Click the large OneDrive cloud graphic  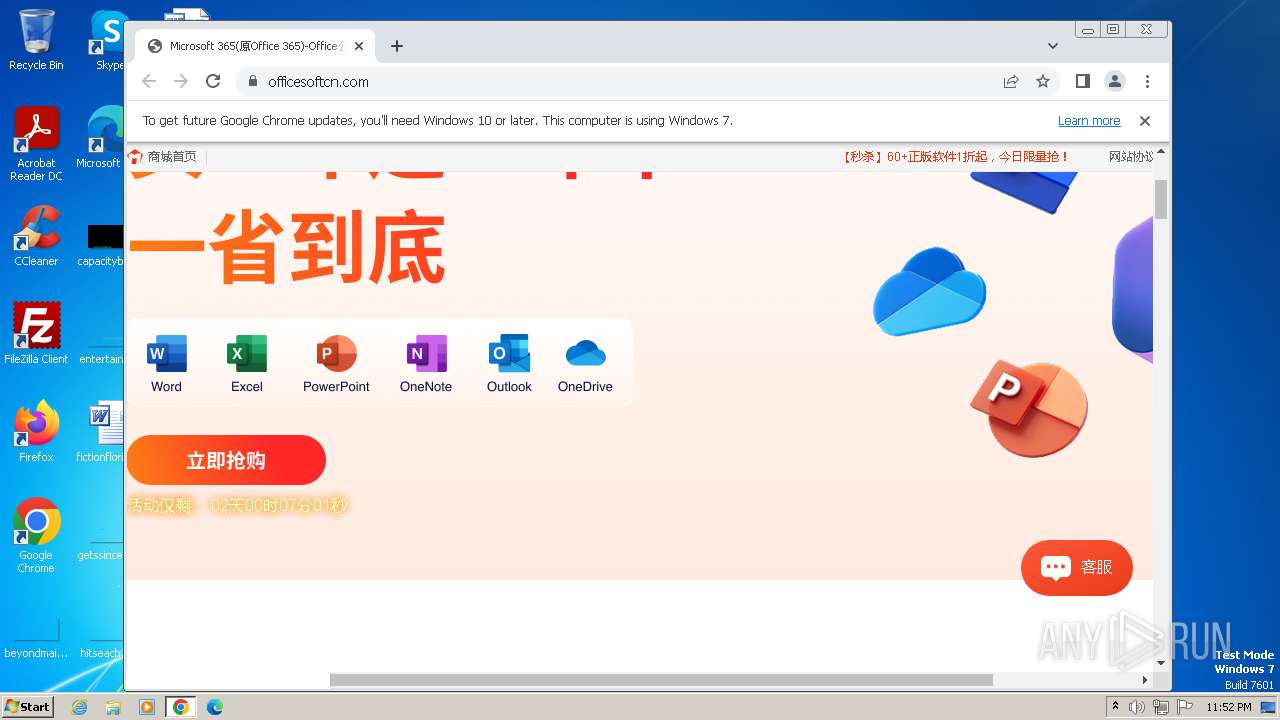coord(929,290)
